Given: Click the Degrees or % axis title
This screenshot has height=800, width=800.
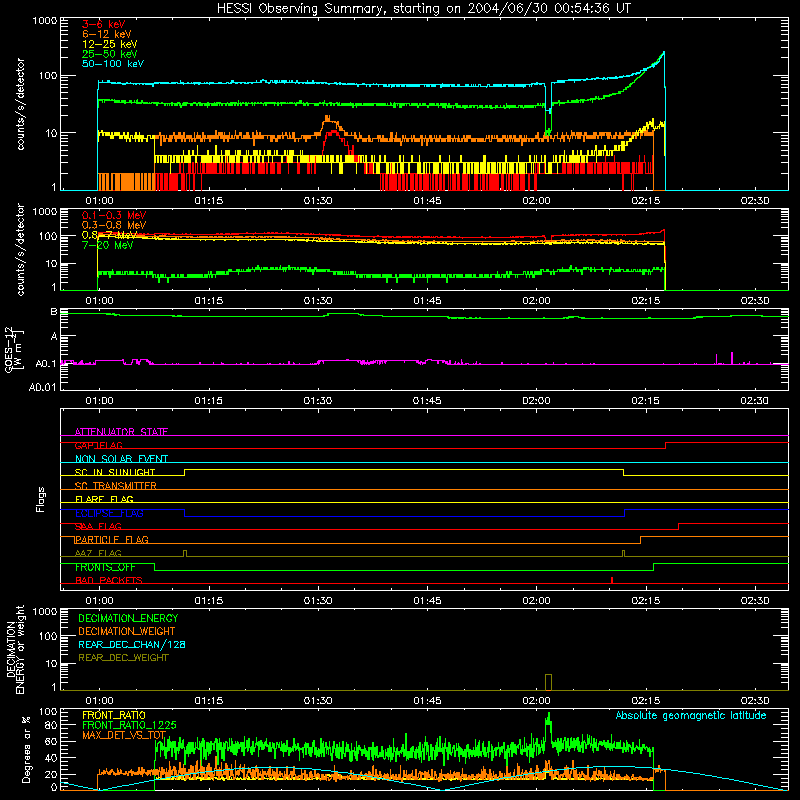Looking at the screenshot, I should 26,749.
